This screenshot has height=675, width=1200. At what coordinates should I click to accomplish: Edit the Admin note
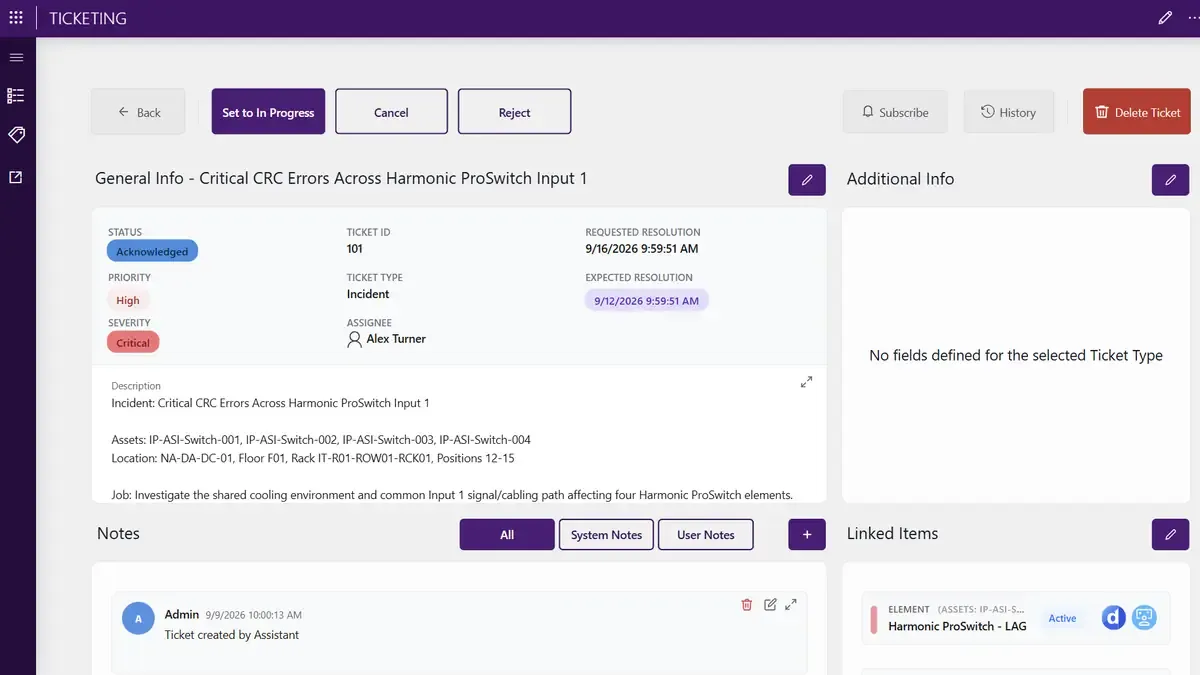(770, 604)
